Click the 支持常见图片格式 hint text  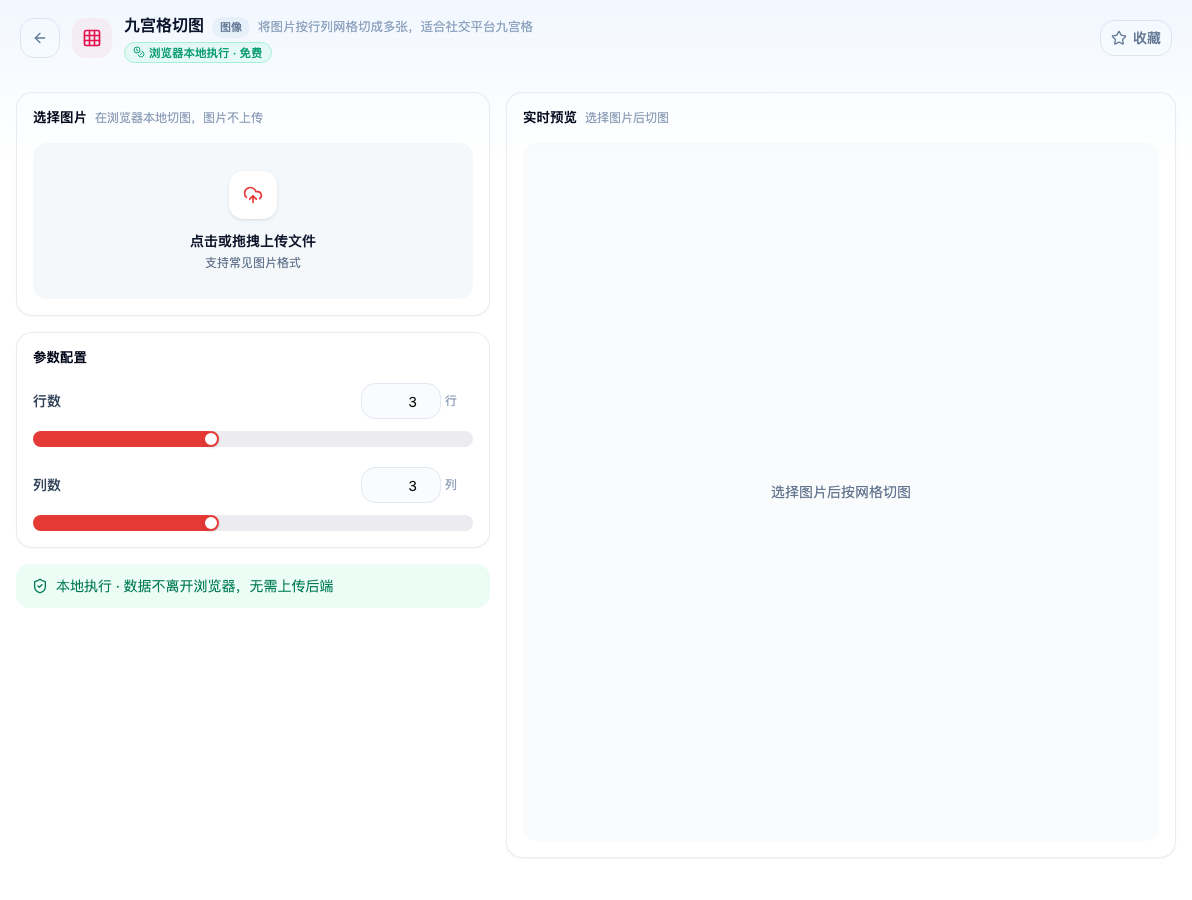click(x=253, y=262)
